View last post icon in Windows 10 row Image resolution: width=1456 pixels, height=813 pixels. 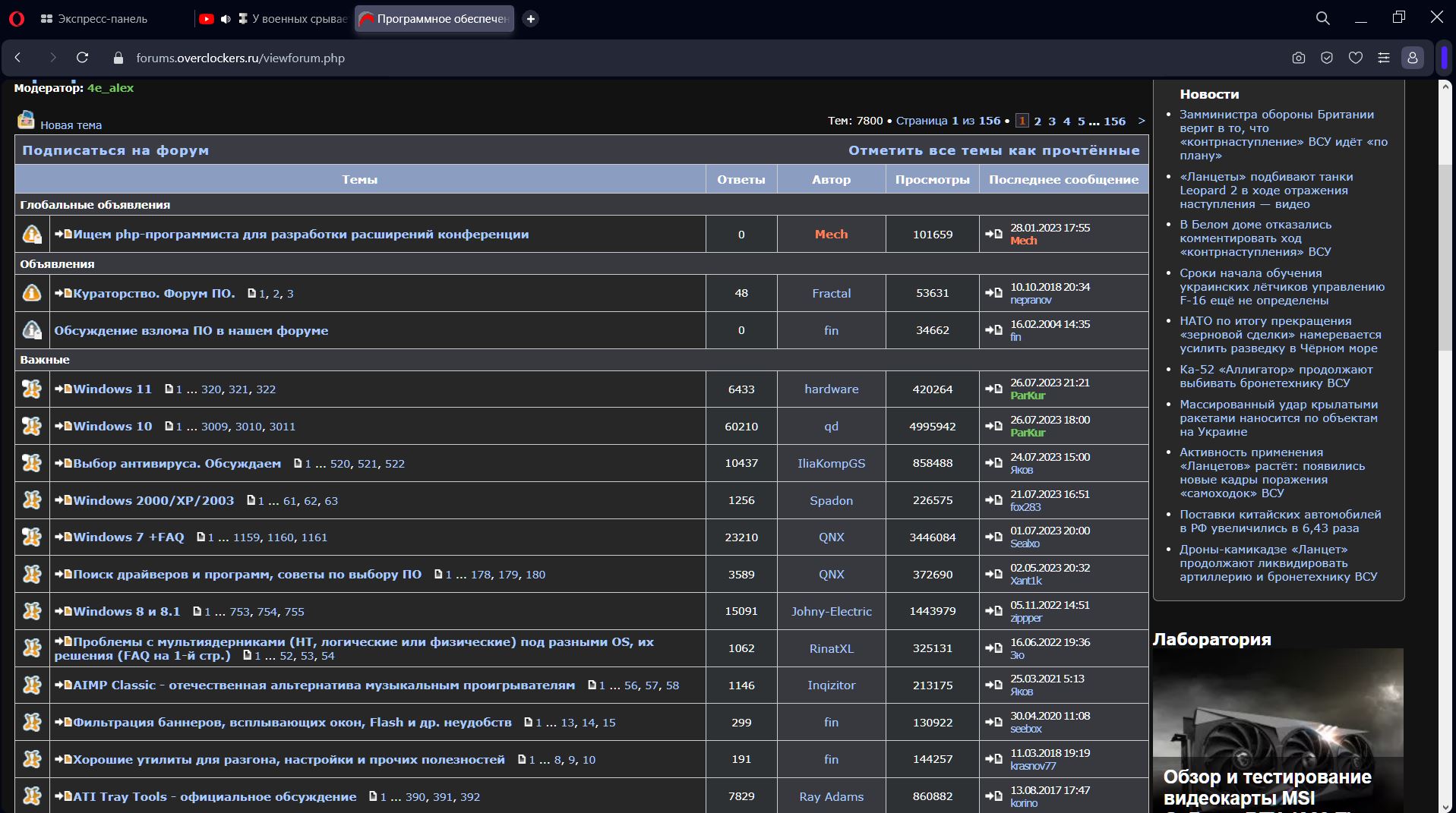tap(993, 426)
